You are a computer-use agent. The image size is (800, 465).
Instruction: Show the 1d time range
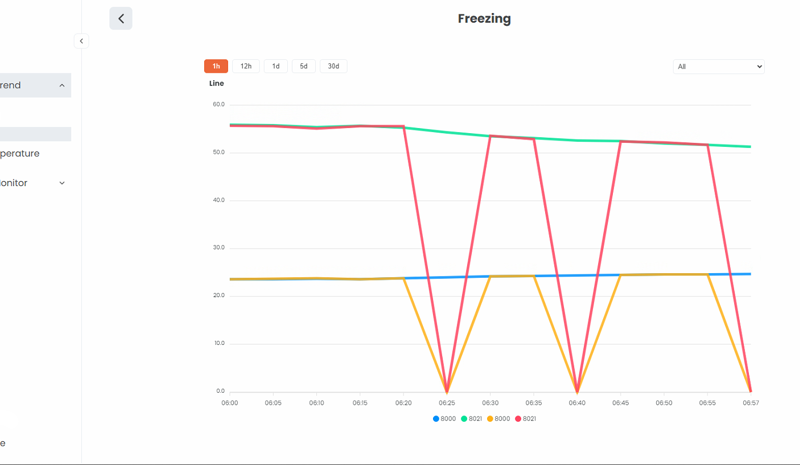(x=276, y=66)
